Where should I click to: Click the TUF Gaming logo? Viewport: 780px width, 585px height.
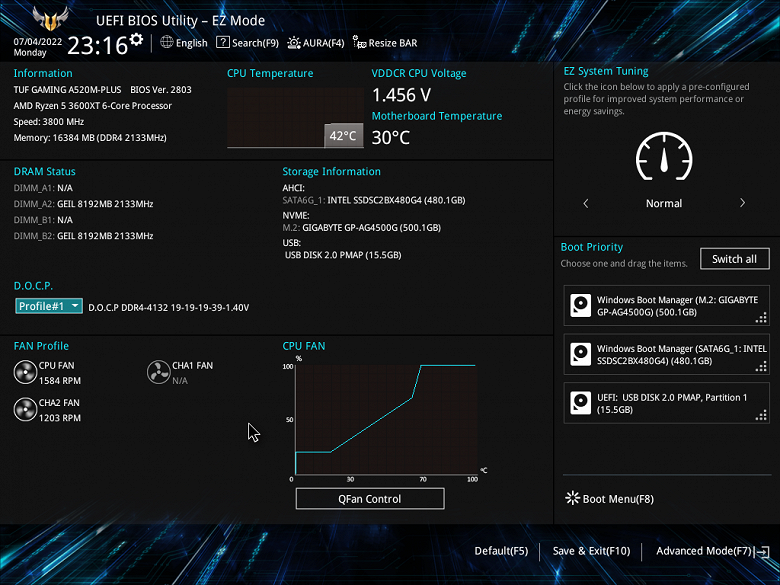pos(50,19)
